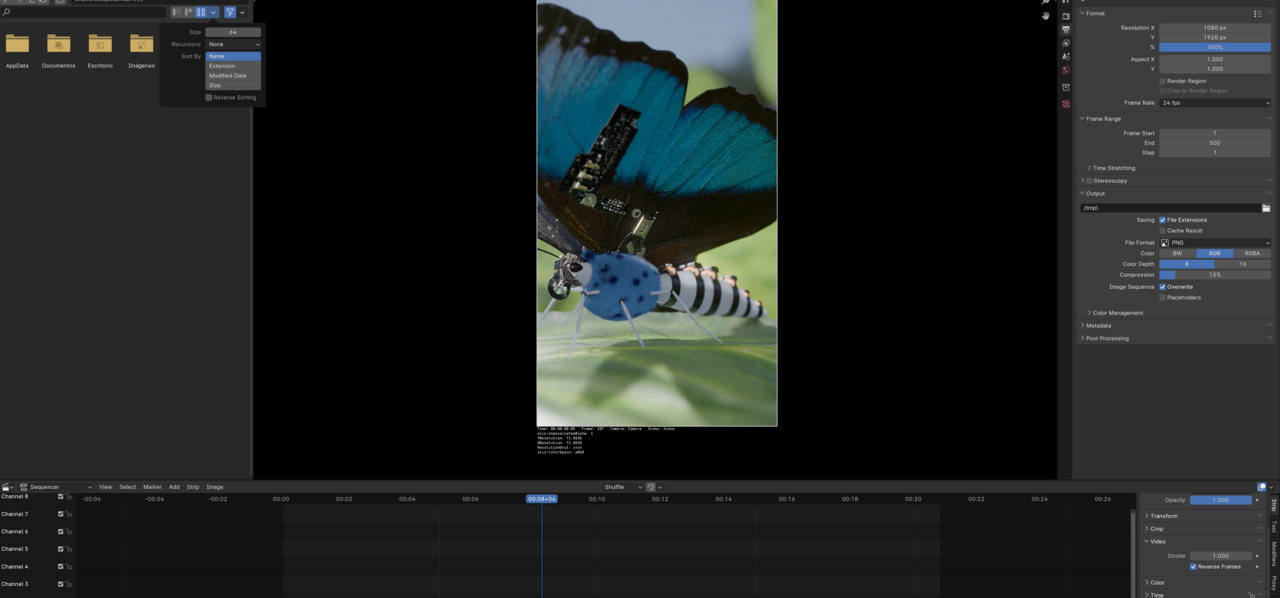Open sequencer Marker menu

[152, 487]
